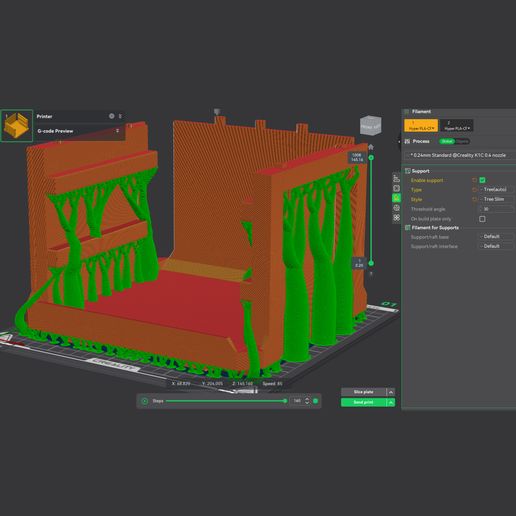Open support Style dropdown Tree Slim

pyautogui.click(x=497, y=199)
